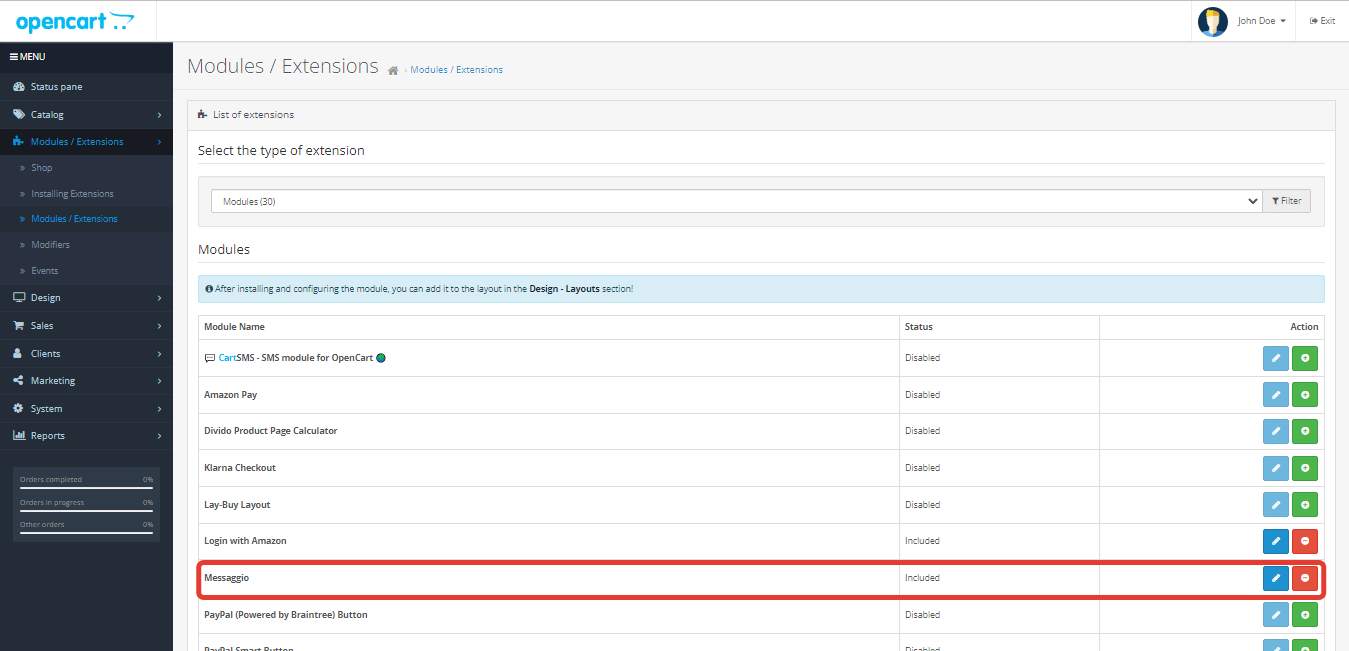Click the Orders in progress bar
This screenshot has height=651, width=1349.
tap(86, 510)
